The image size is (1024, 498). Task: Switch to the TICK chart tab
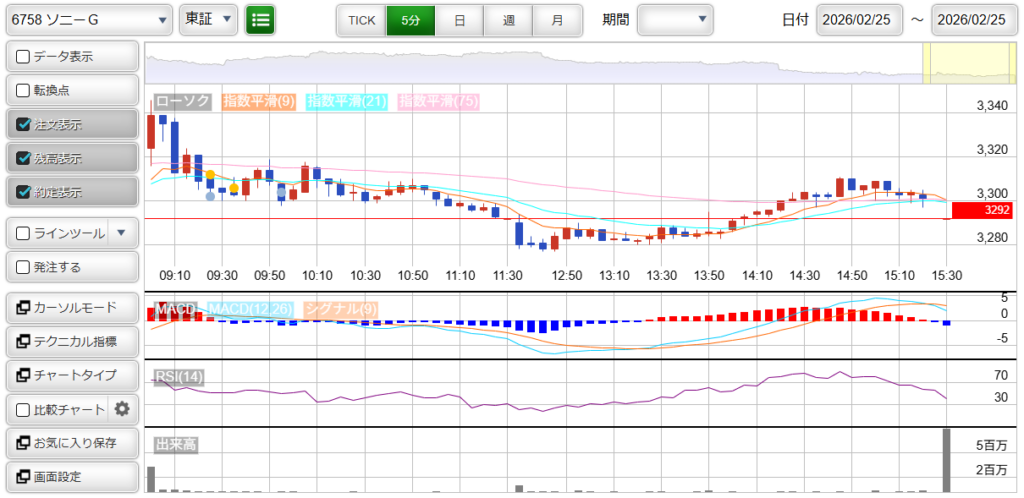point(360,19)
